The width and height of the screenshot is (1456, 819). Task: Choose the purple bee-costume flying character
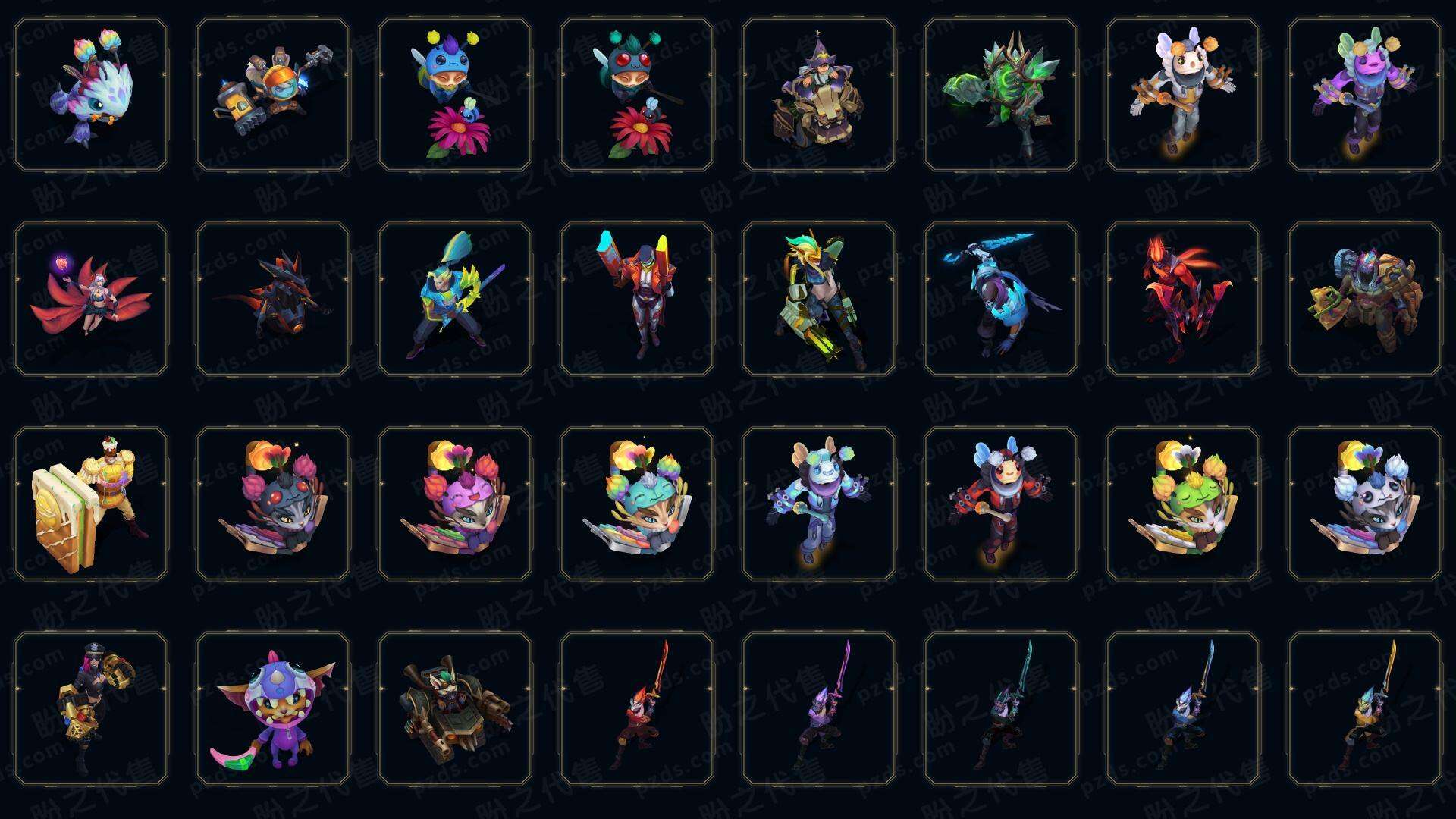pyautogui.click(x=1365, y=95)
